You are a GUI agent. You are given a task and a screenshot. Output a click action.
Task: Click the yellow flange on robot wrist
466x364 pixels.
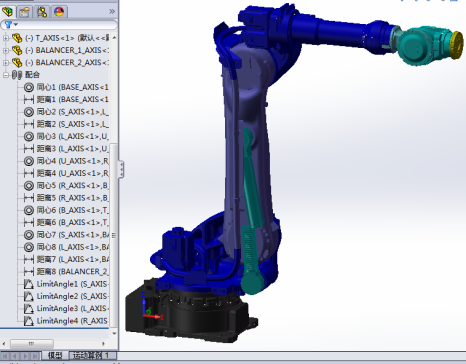[456, 45]
